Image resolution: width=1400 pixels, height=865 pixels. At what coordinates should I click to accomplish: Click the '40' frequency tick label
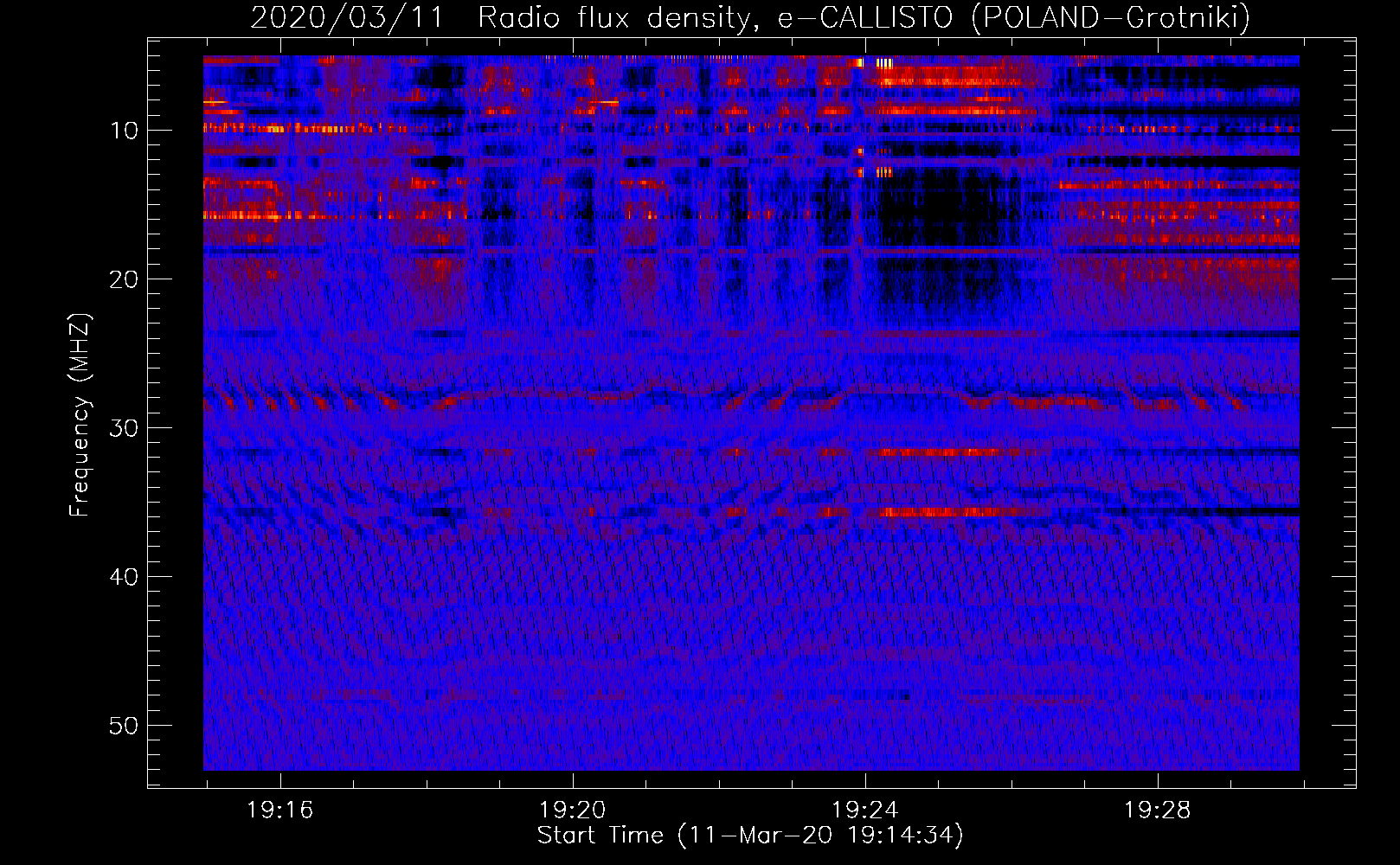point(124,577)
